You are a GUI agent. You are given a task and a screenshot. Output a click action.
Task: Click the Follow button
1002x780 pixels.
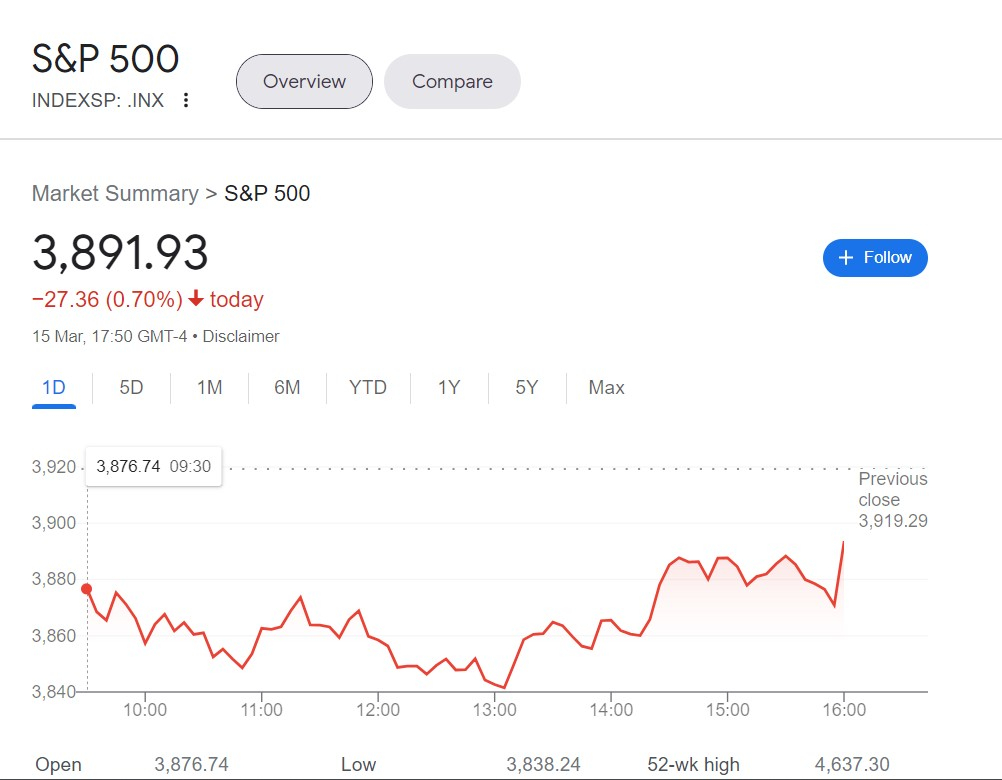(875, 258)
